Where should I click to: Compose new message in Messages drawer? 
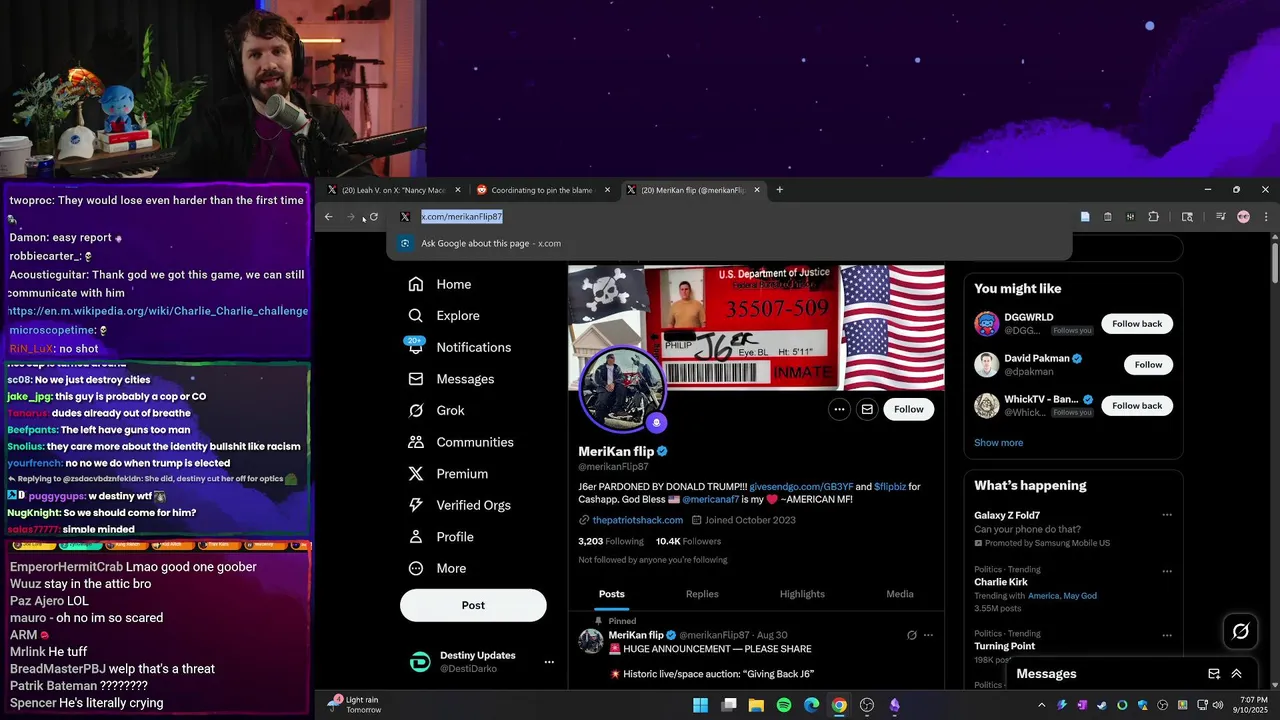click(1214, 674)
